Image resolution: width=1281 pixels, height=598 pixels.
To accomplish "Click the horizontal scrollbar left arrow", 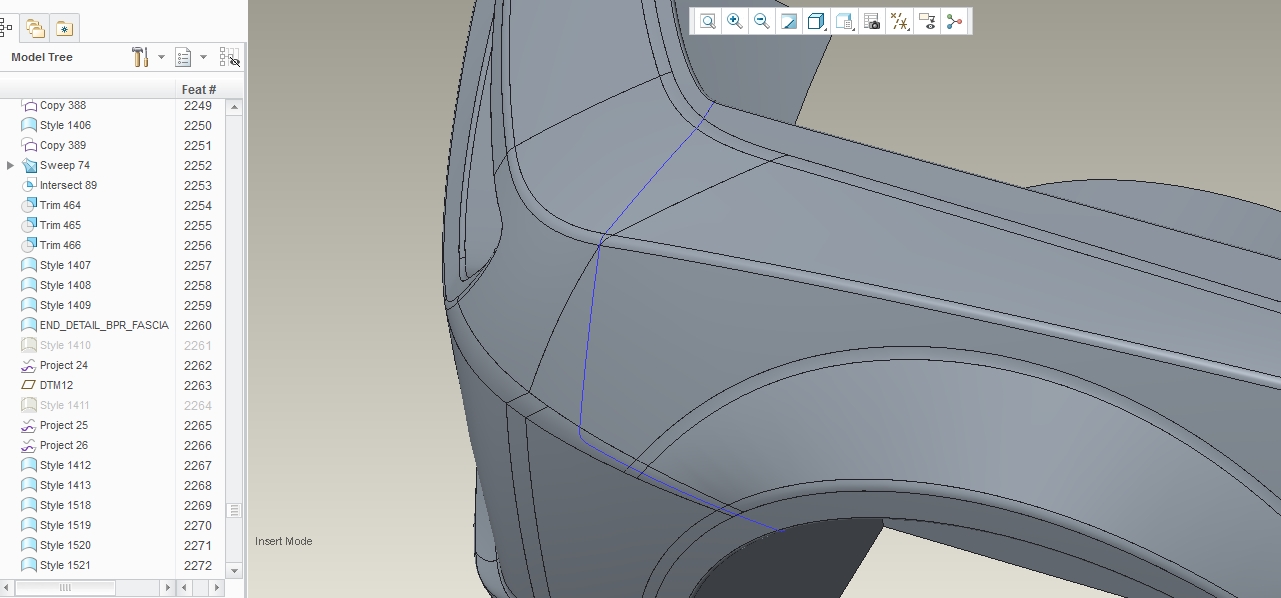I will pyautogui.click(x=7, y=588).
